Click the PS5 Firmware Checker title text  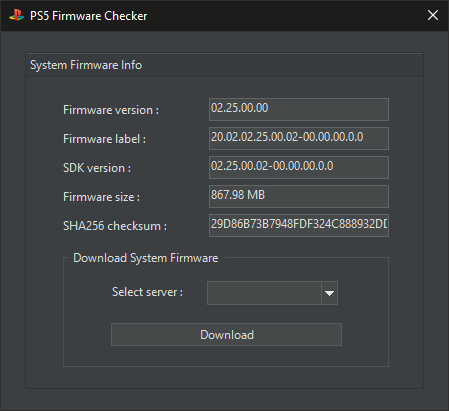coord(88,16)
